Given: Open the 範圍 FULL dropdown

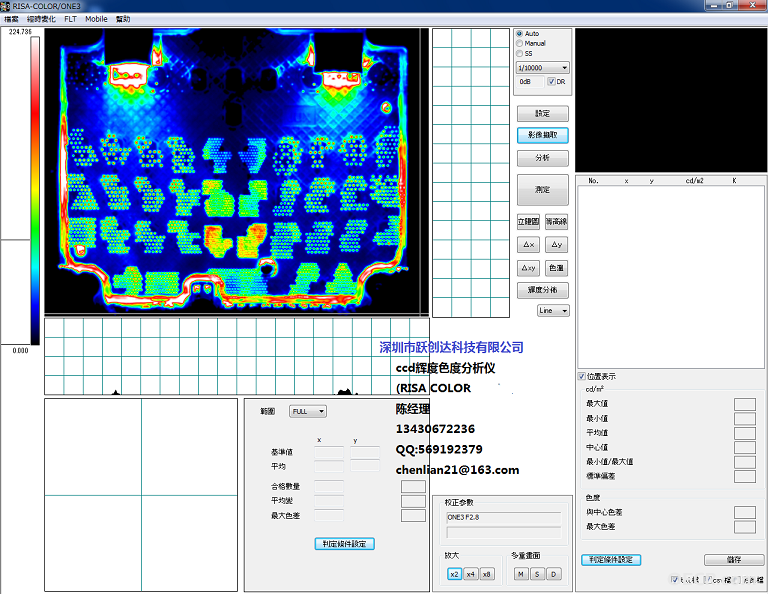Looking at the screenshot, I should [x=308, y=411].
